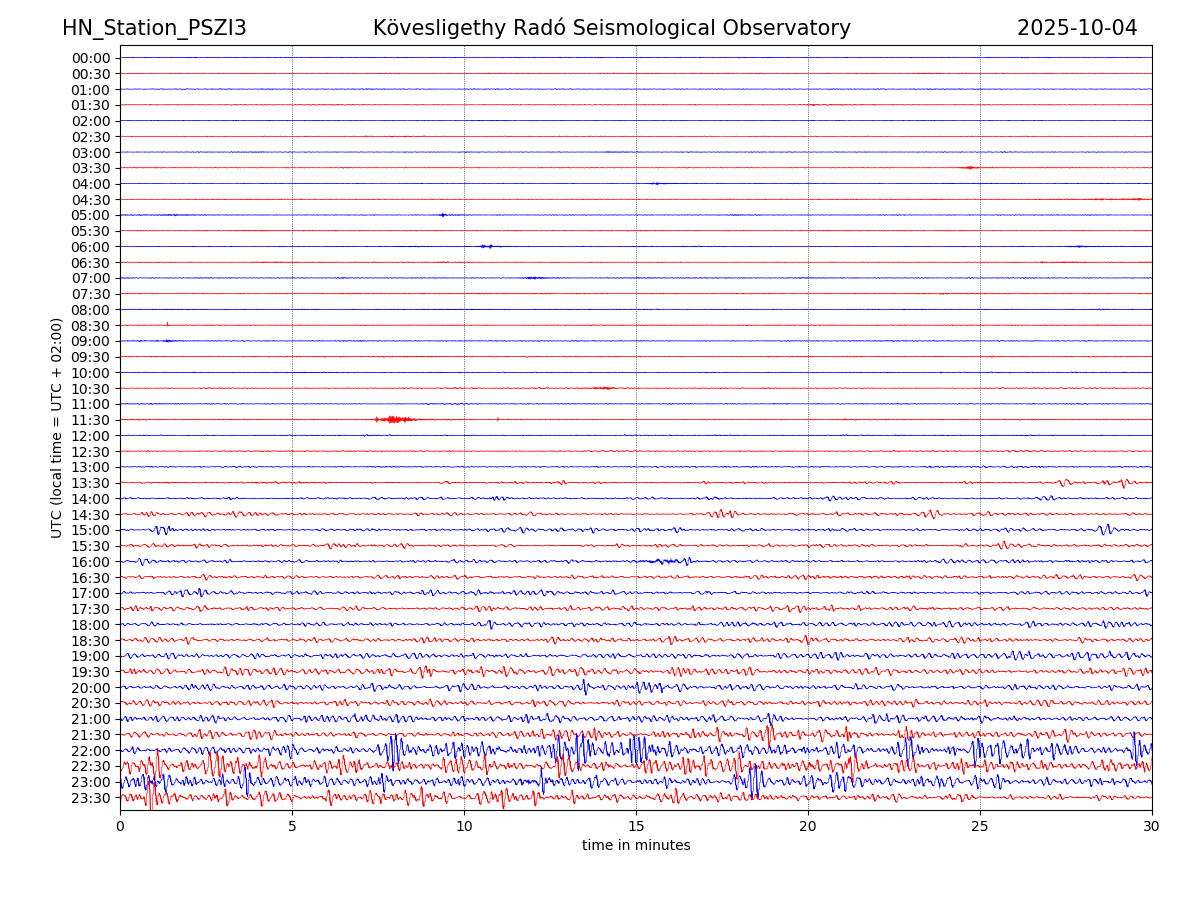Click the small blue event on 05:00 trace
This screenshot has height=900, width=1200.
tap(442, 215)
